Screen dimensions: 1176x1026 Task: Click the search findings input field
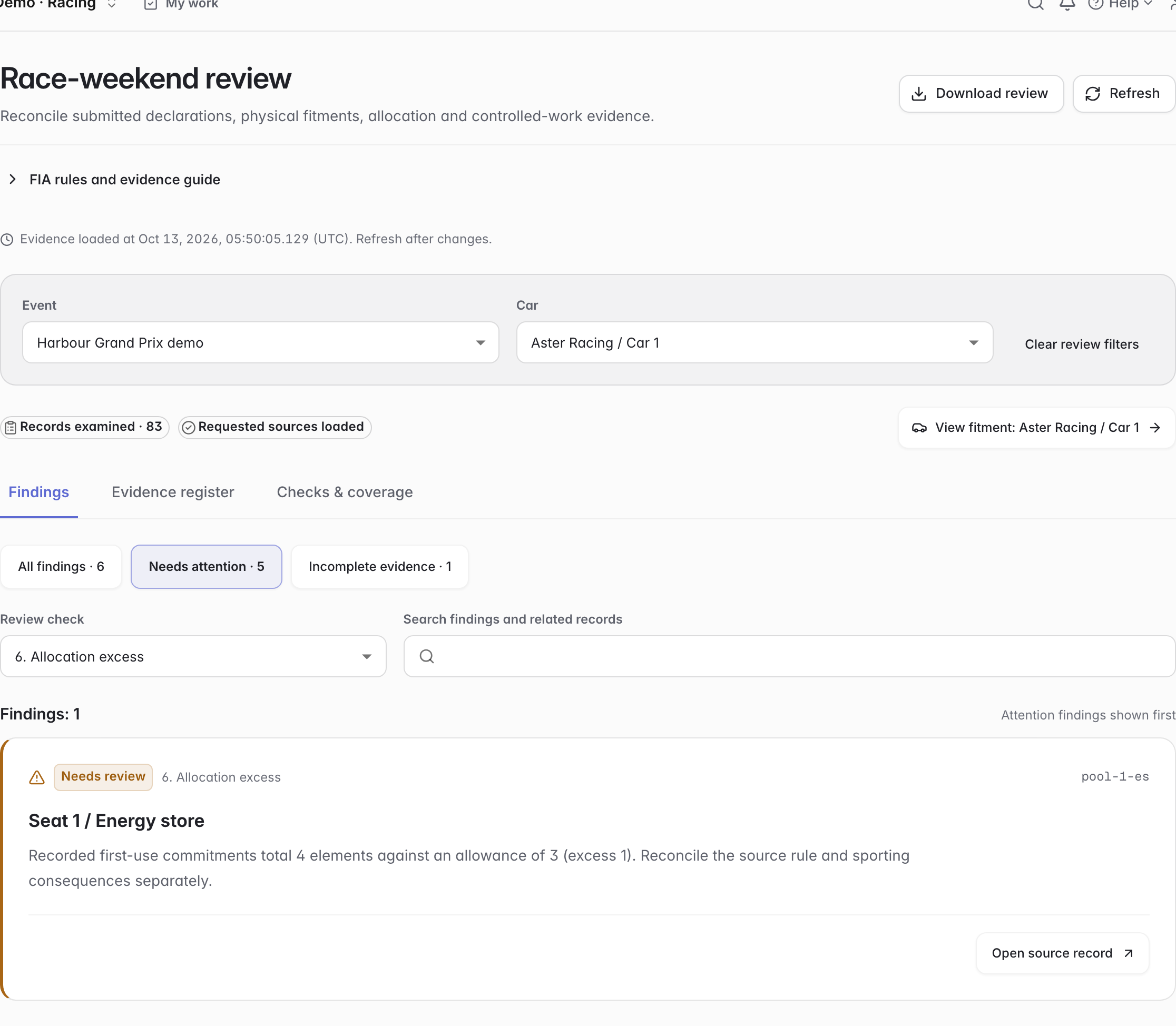click(x=789, y=656)
